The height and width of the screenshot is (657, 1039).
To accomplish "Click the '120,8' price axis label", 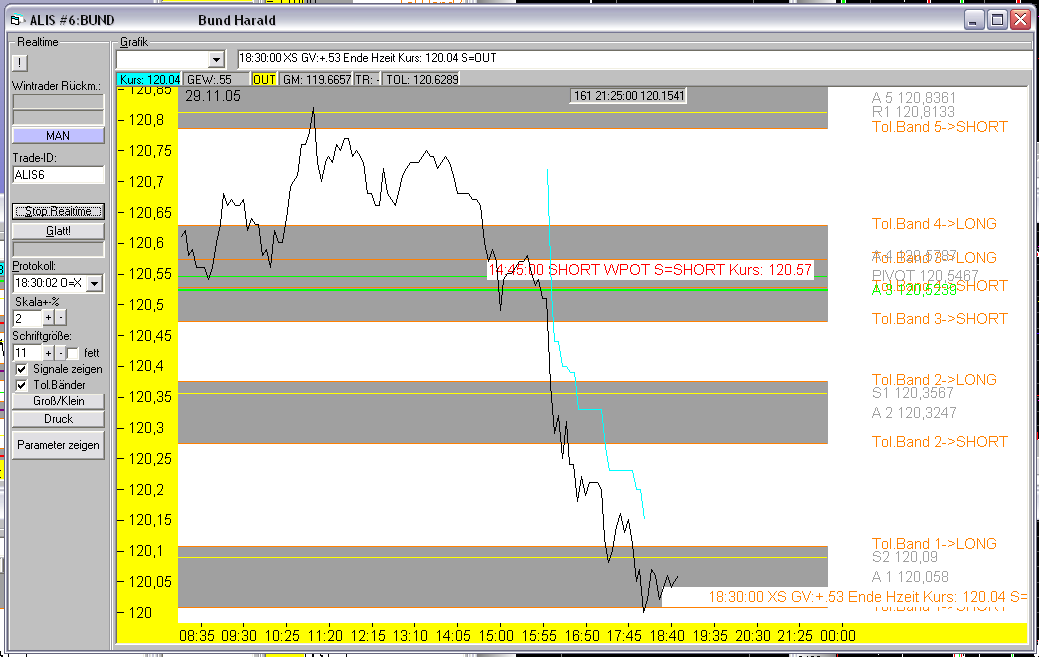I will (x=146, y=121).
